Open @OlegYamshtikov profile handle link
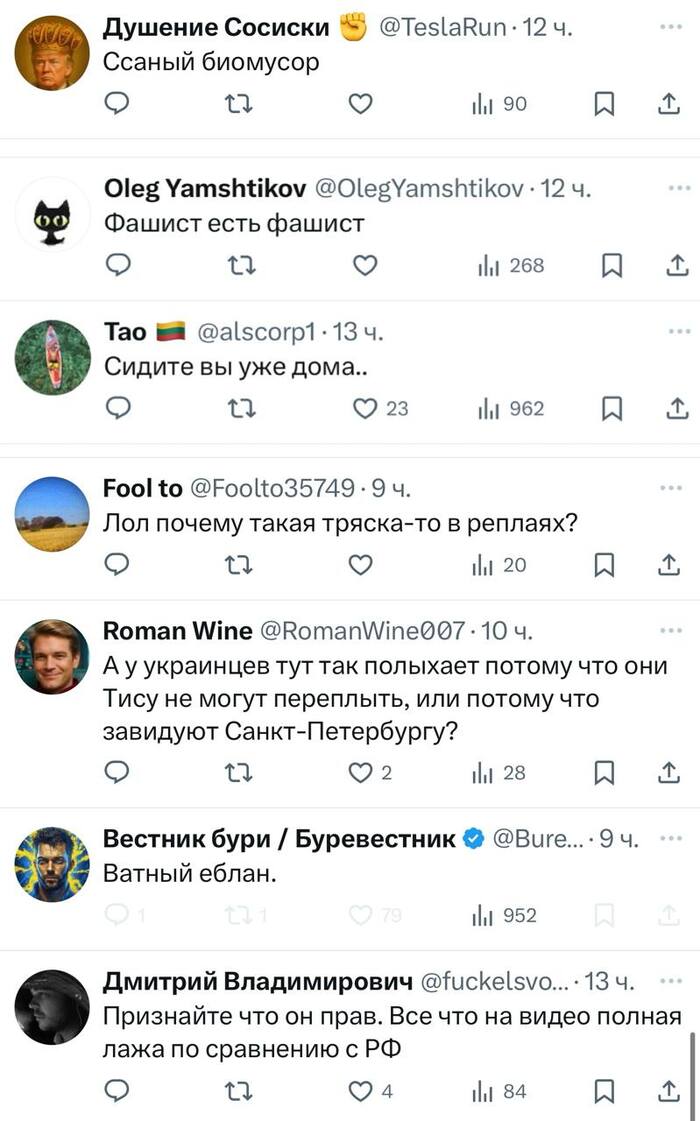This screenshot has height=1121, width=700. 421,188
